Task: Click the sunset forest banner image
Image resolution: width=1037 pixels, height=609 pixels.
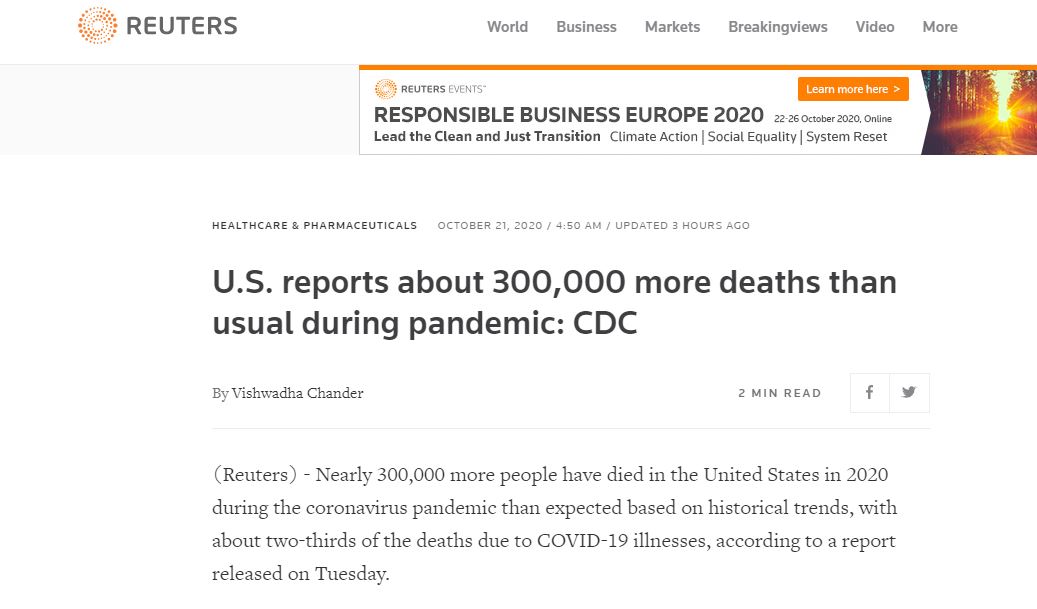Action: (x=978, y=112)
